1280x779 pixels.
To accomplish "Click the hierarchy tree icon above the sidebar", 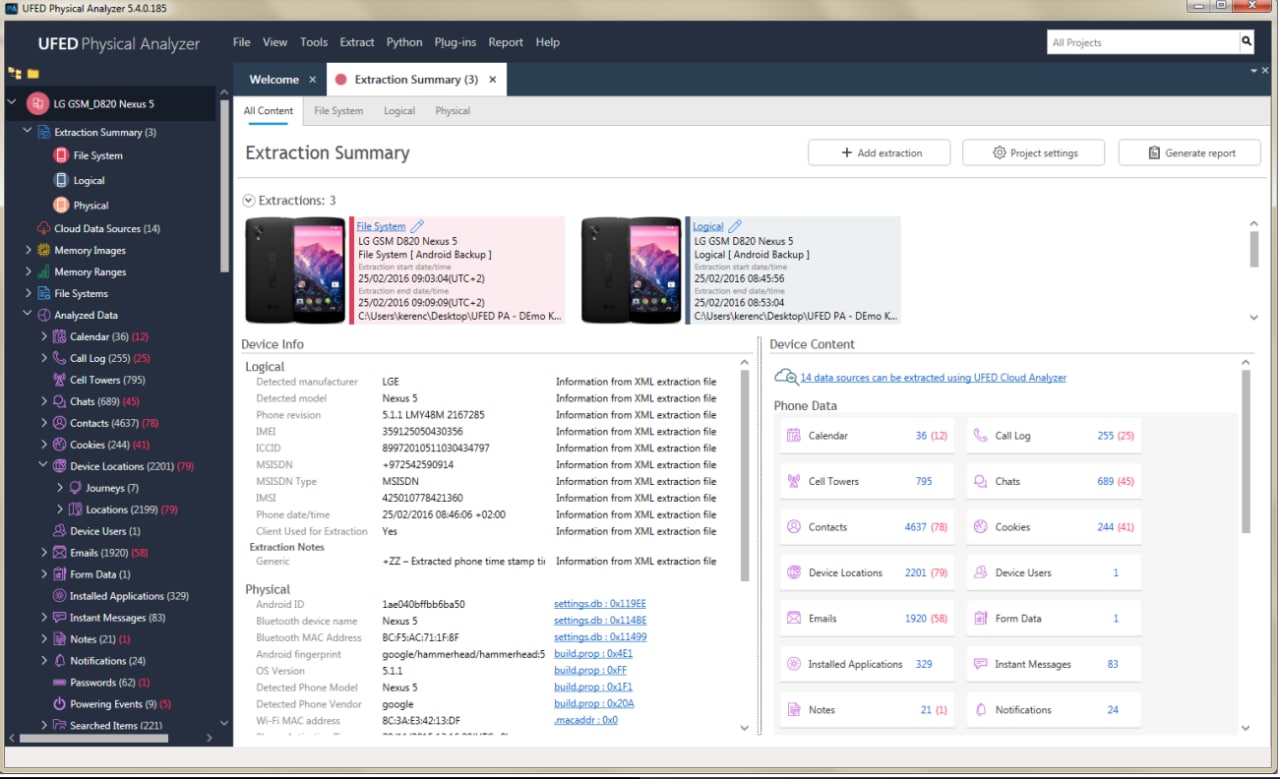I will pyautogui.click(x=14, y=73).
